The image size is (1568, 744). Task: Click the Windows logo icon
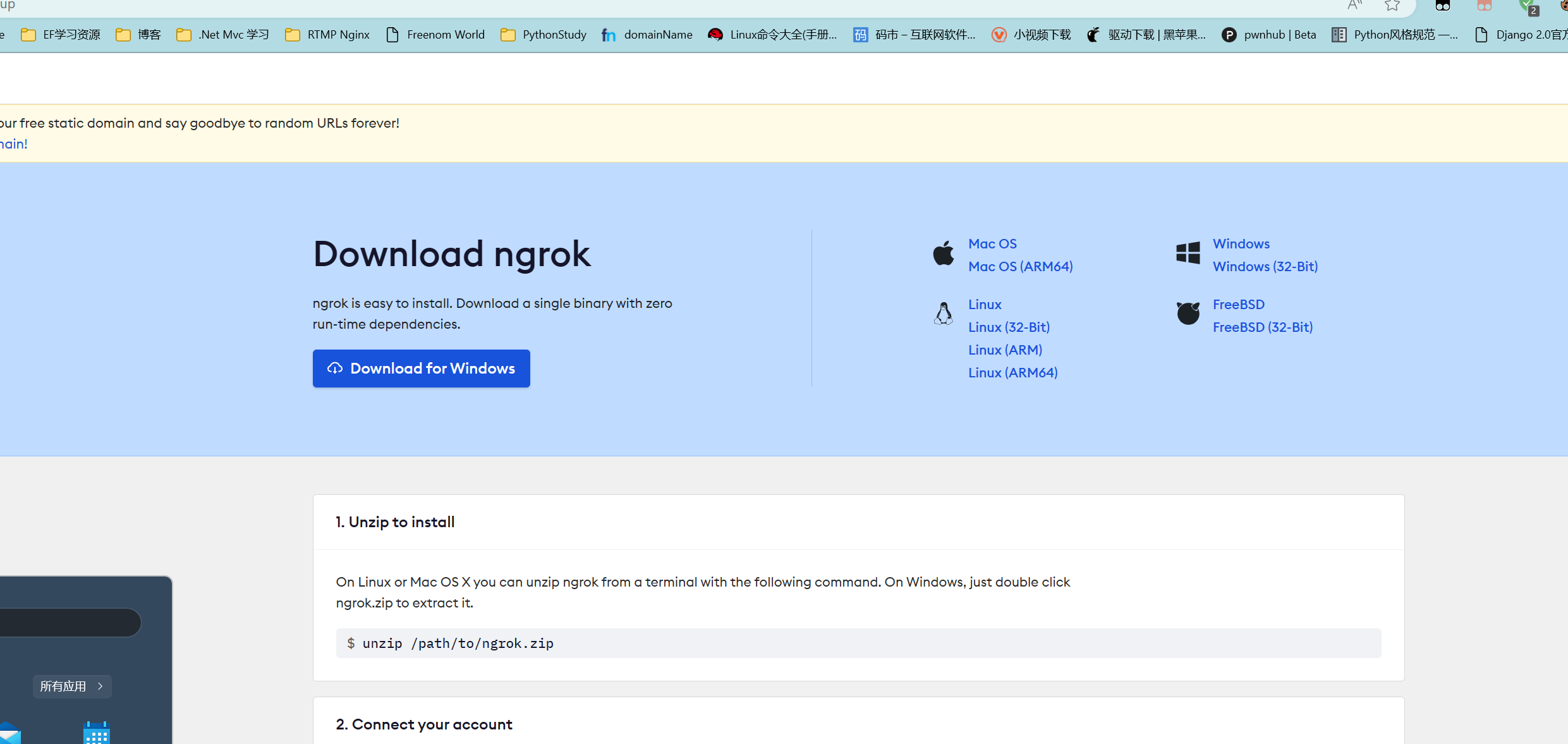[x=1188, y=253]
